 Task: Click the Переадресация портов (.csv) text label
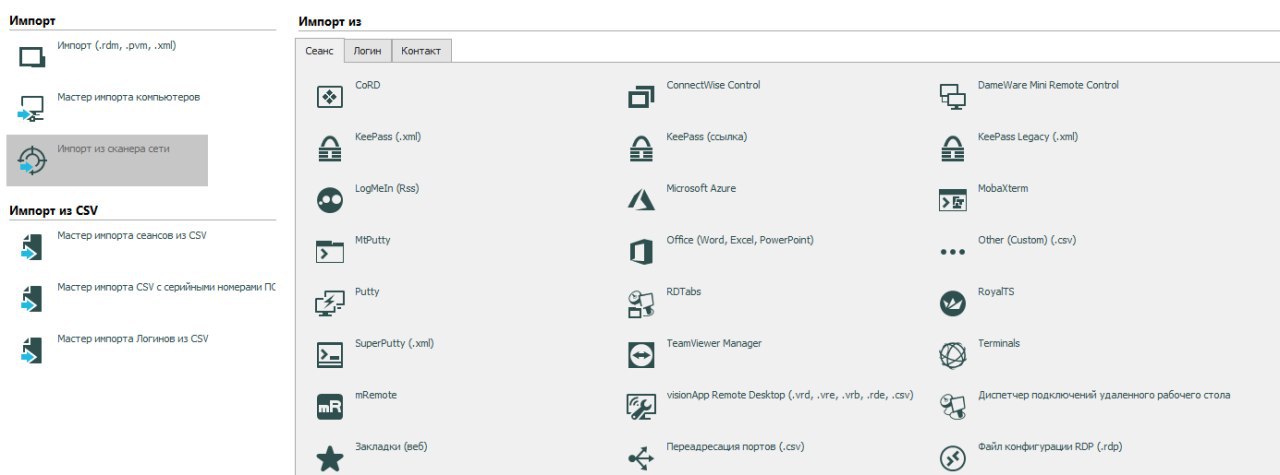point(735,447)
